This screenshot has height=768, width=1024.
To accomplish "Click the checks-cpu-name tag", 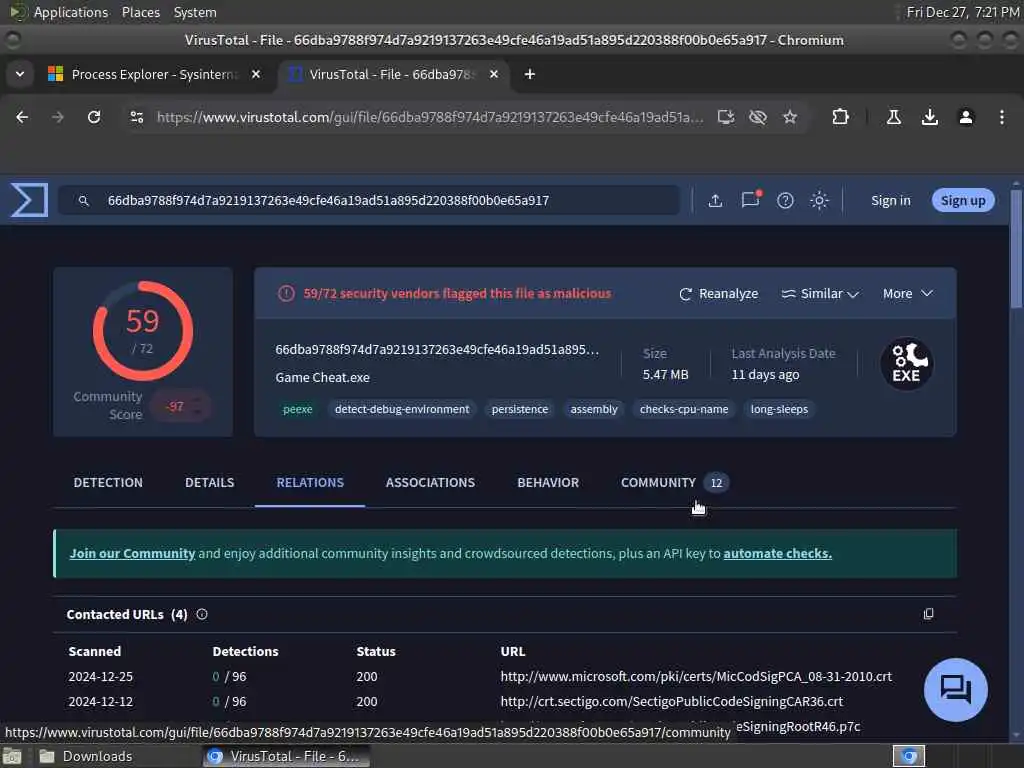I will click(684, 409).
